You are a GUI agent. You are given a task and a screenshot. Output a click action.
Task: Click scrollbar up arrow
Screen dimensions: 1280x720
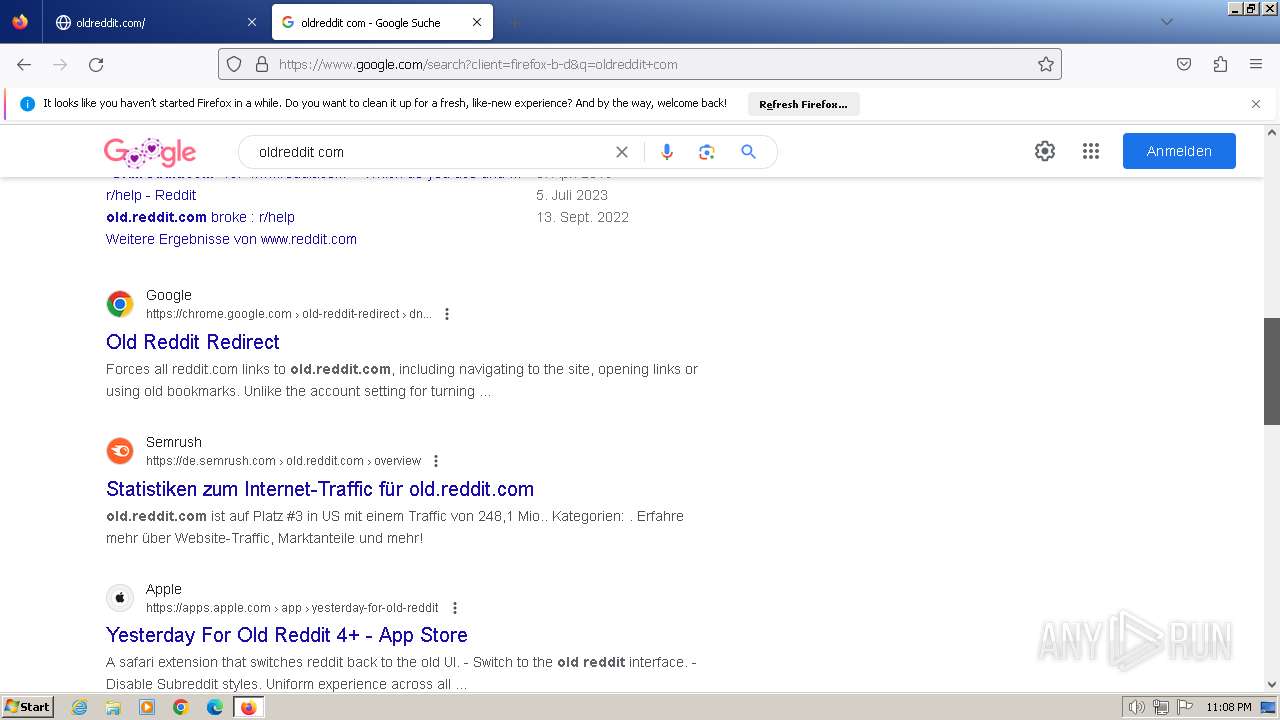[x=1272, y=132]
